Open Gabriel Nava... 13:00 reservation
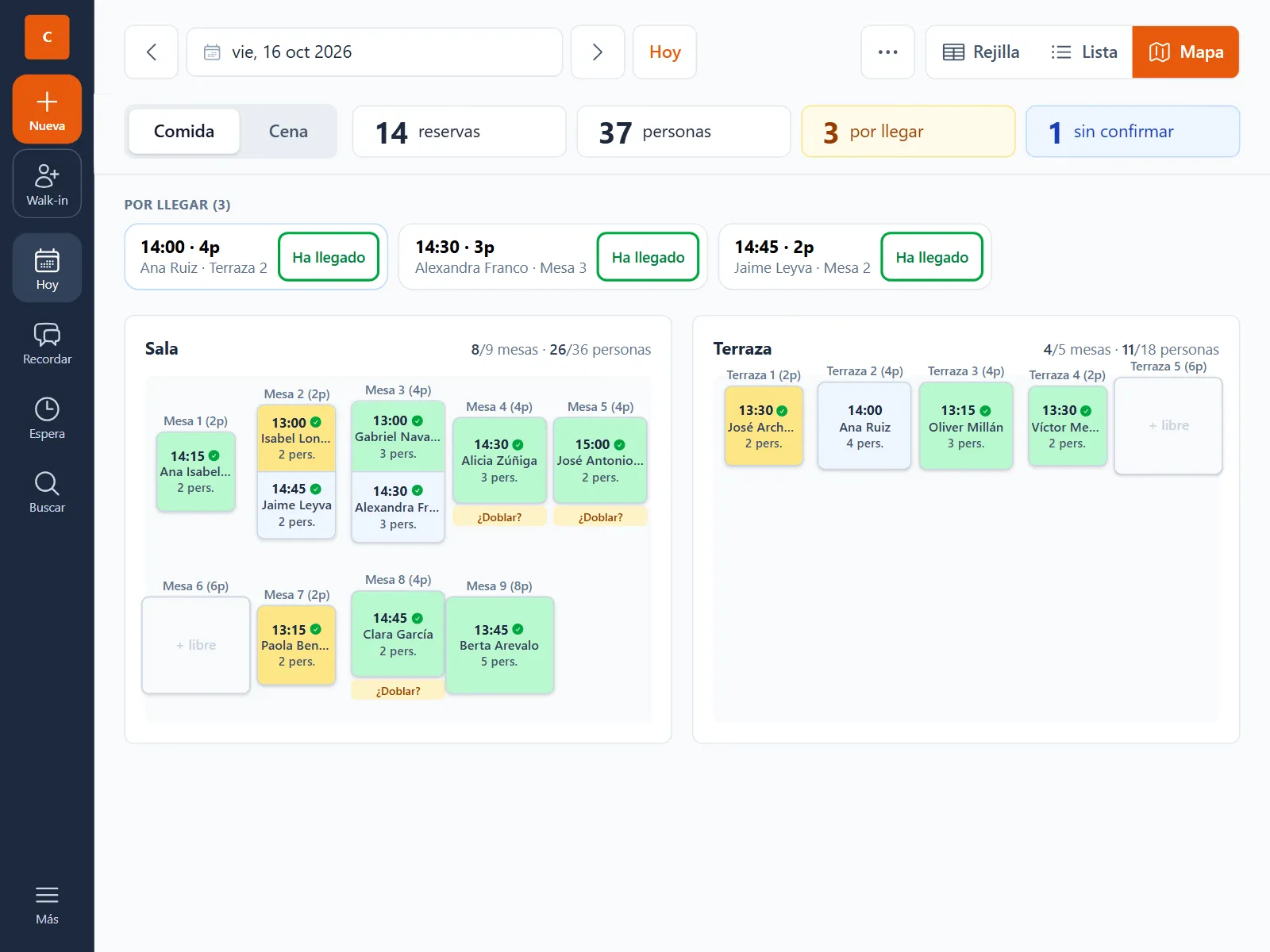The width and height of the screenshot is (1270, 952). coord(398,436)
